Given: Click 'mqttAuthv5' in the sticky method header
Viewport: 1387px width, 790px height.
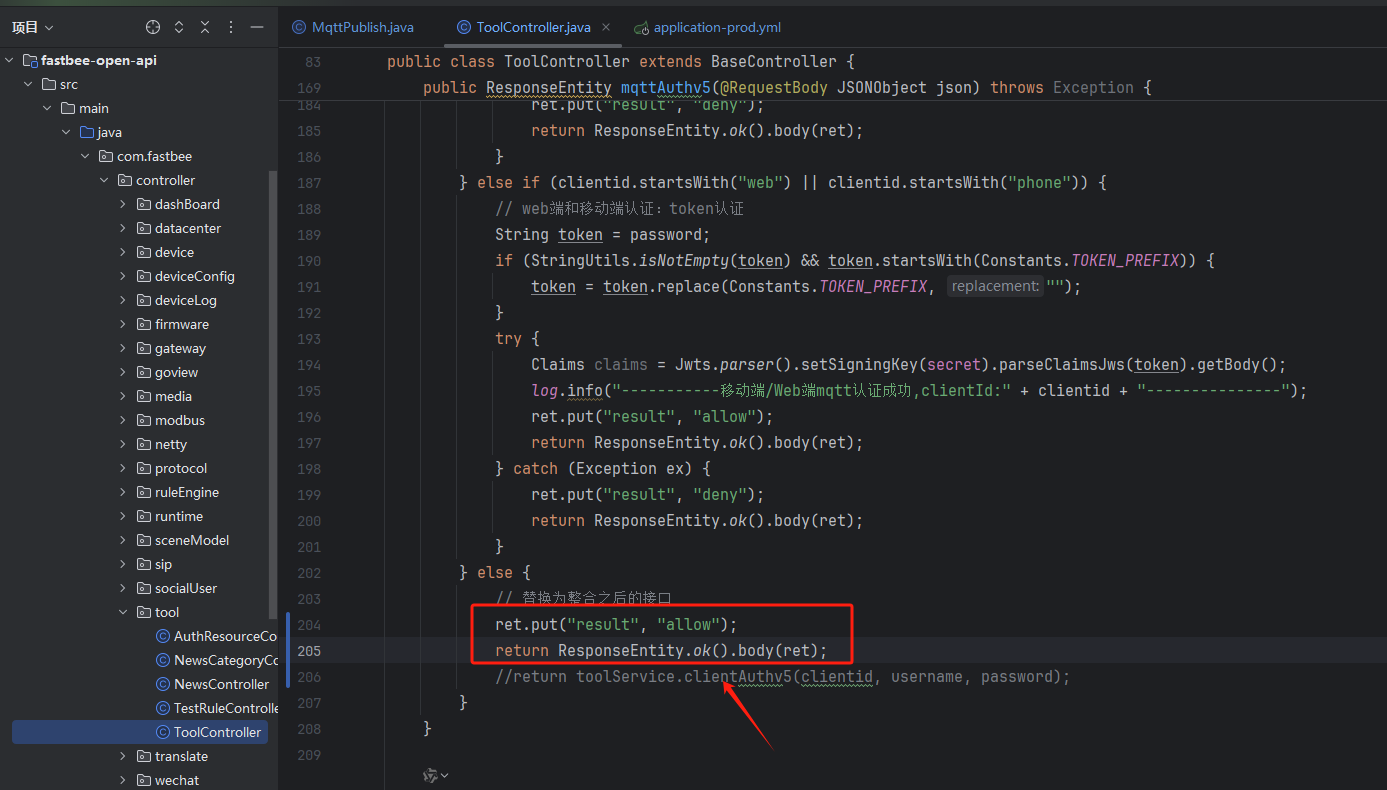Looking at the screenshot, I should [666, 88].
